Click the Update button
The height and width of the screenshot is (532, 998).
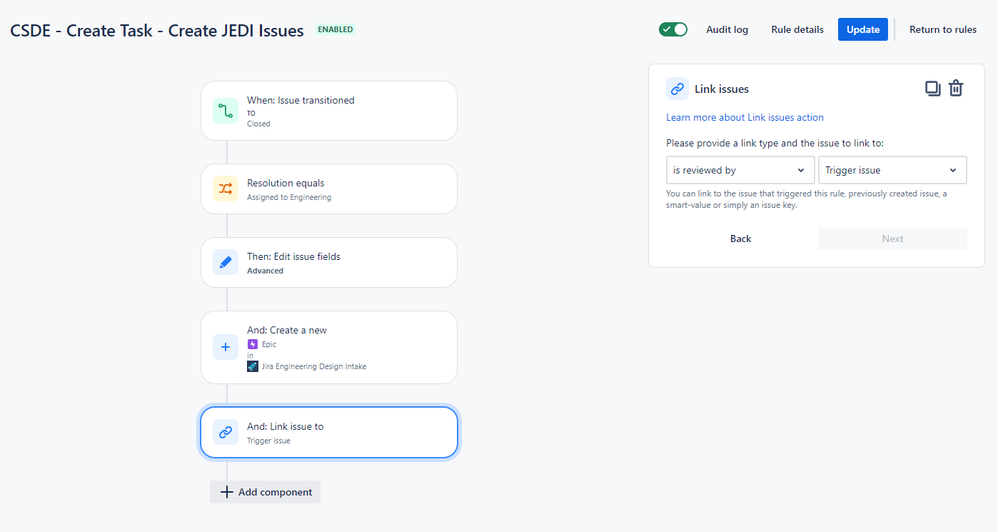pyautogui.click(x=862, y=29)
